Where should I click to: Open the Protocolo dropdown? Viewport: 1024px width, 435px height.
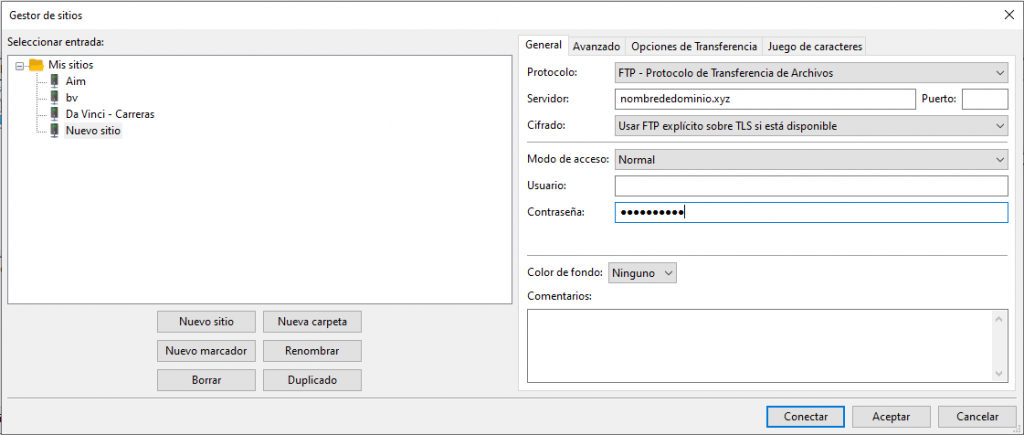click(810, 73)
